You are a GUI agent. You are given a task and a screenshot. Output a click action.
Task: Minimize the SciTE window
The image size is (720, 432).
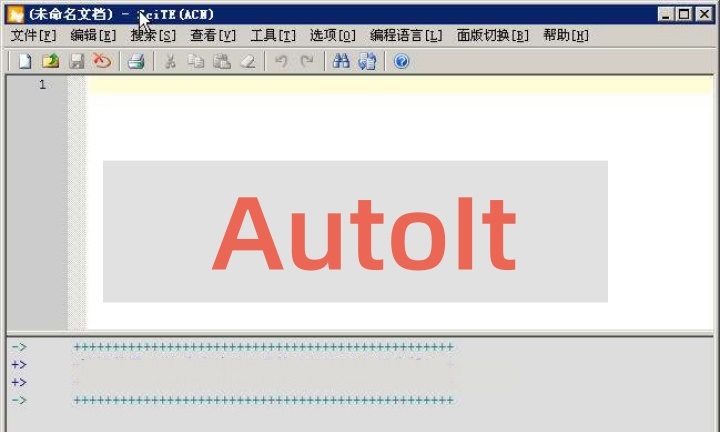coord(665,15)
